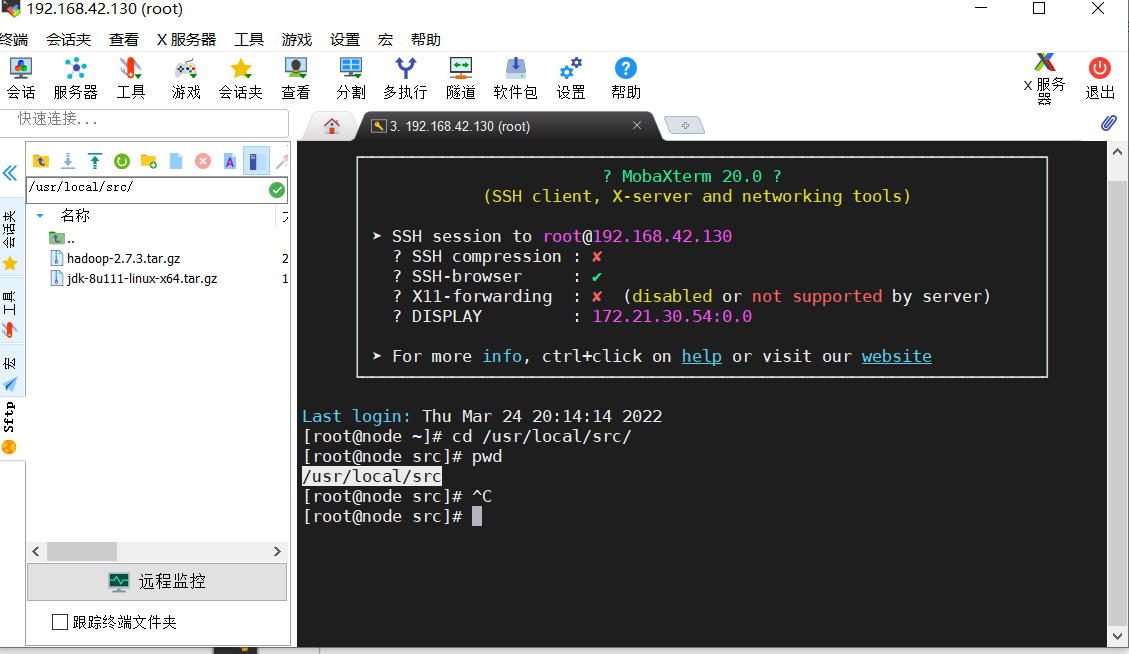The width and height of the screenshot is (1129, 654).
Task: Open the 服务器 (Servers) toolbar icon
Action: click(76, 78)
